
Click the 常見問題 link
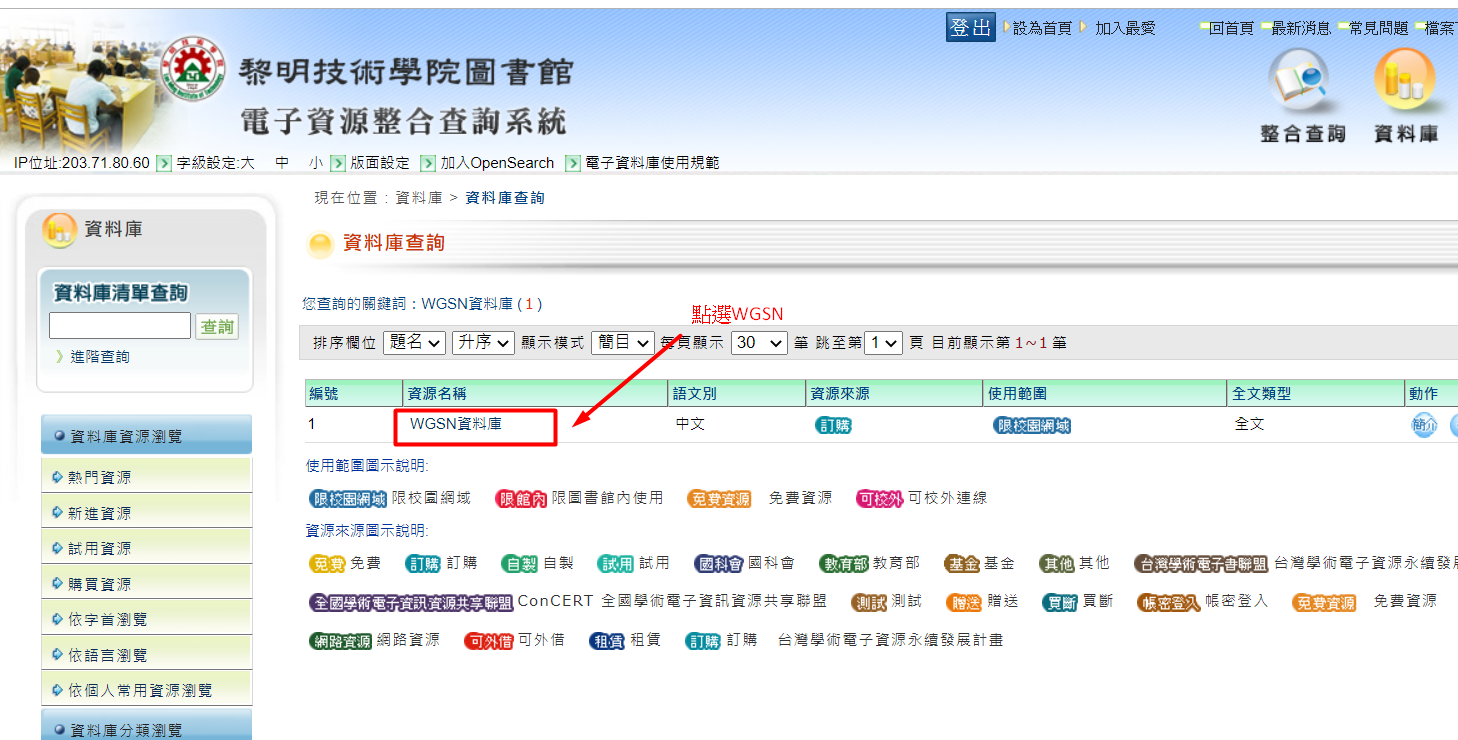(1378, 28)
